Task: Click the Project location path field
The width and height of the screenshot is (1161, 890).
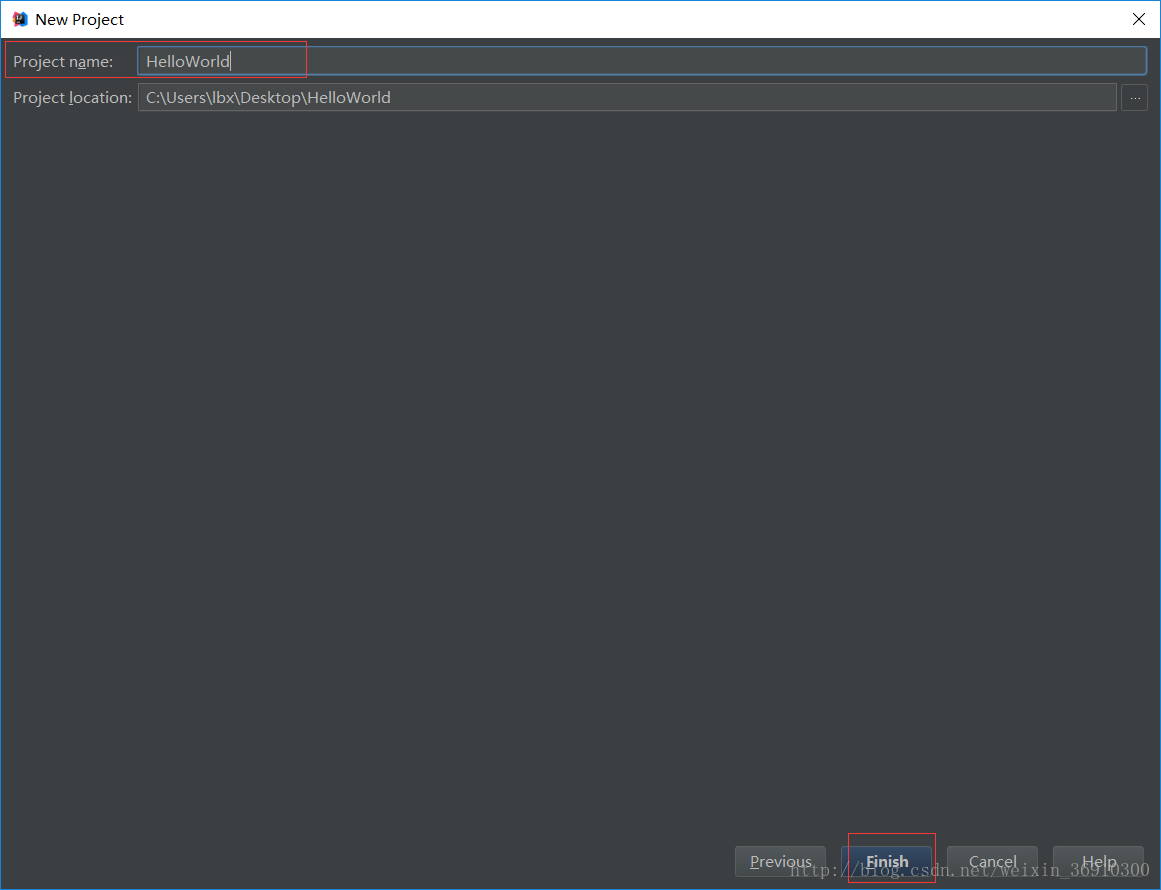Action: click(x=626, y=97)
